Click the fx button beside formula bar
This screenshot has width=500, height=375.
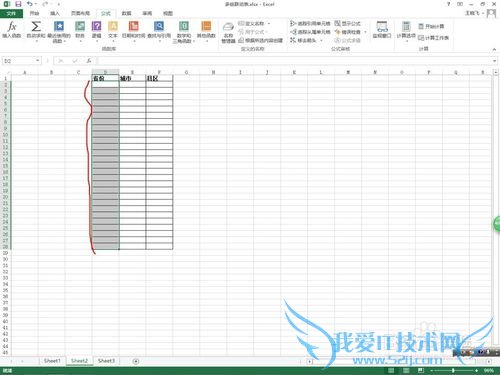[x=89, y=61]
